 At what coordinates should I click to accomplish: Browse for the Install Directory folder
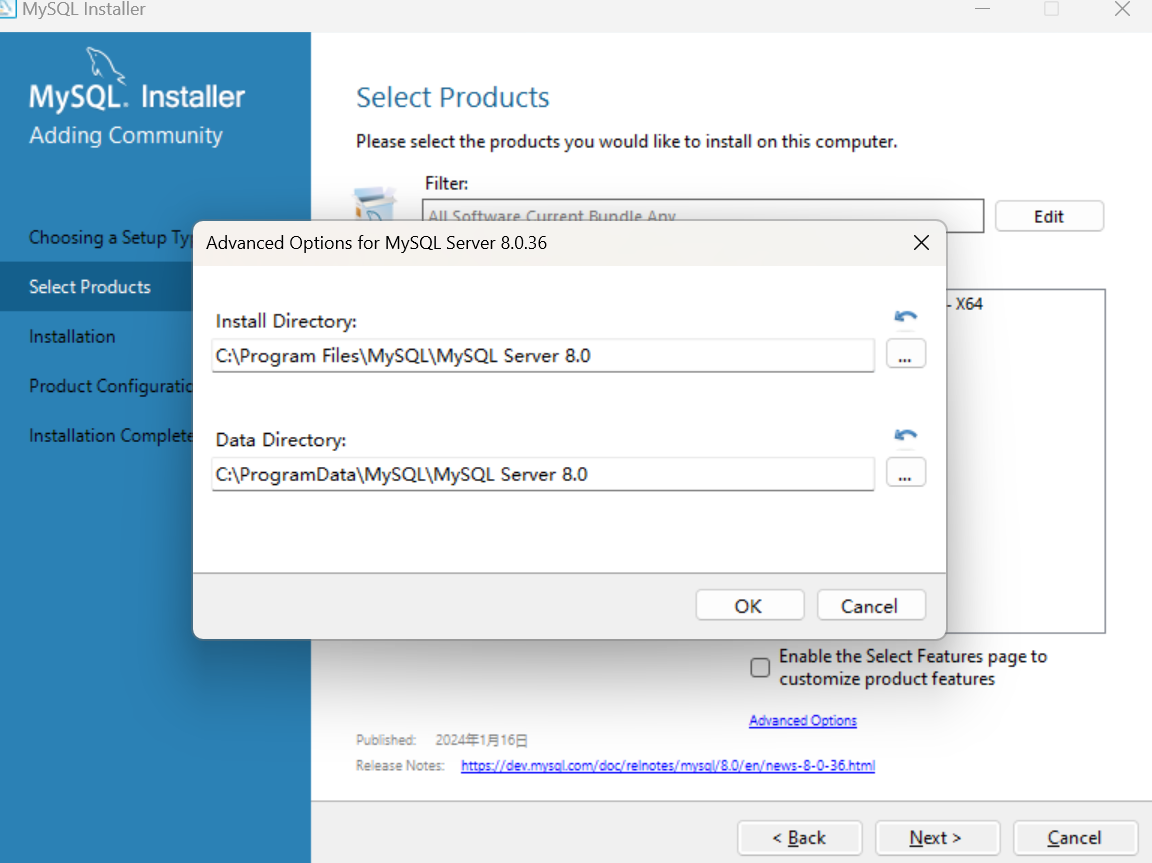[905, 355]
